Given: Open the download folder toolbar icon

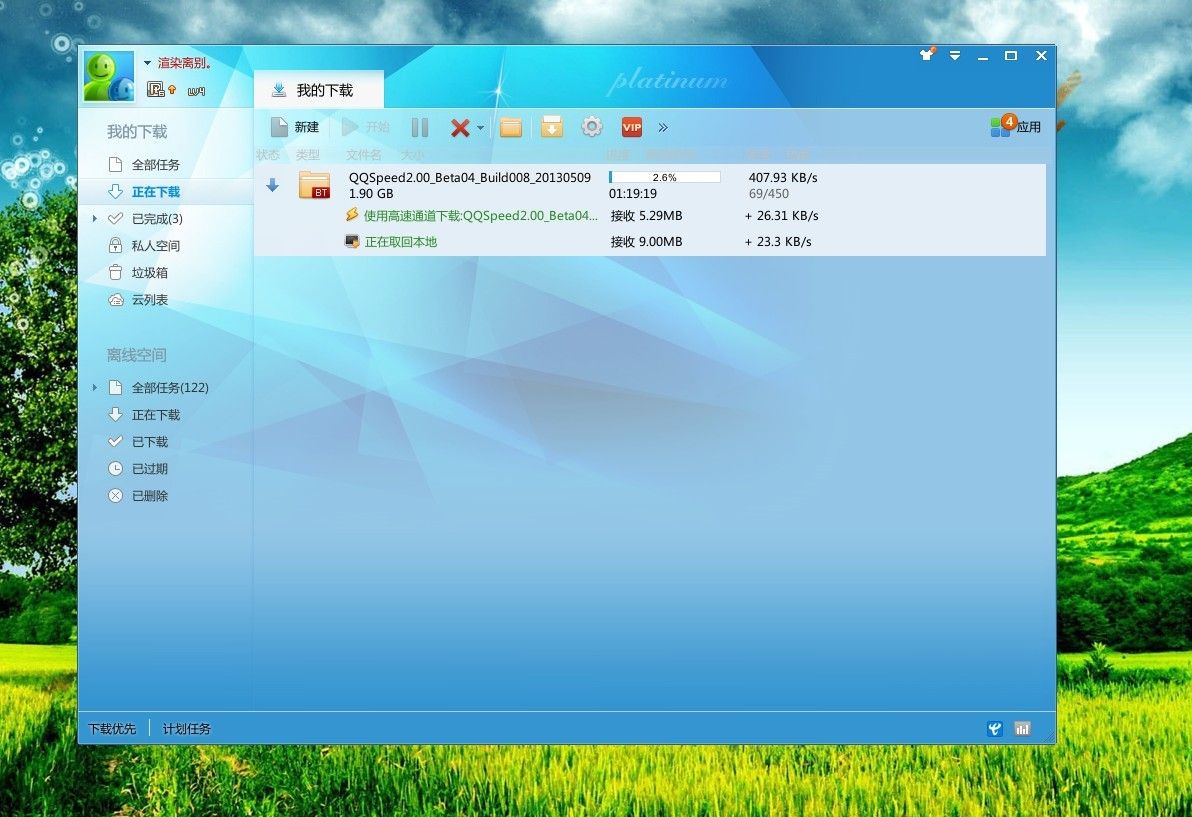Looking at the screenshot, I should pyautogui.click(x=511, y=127).
